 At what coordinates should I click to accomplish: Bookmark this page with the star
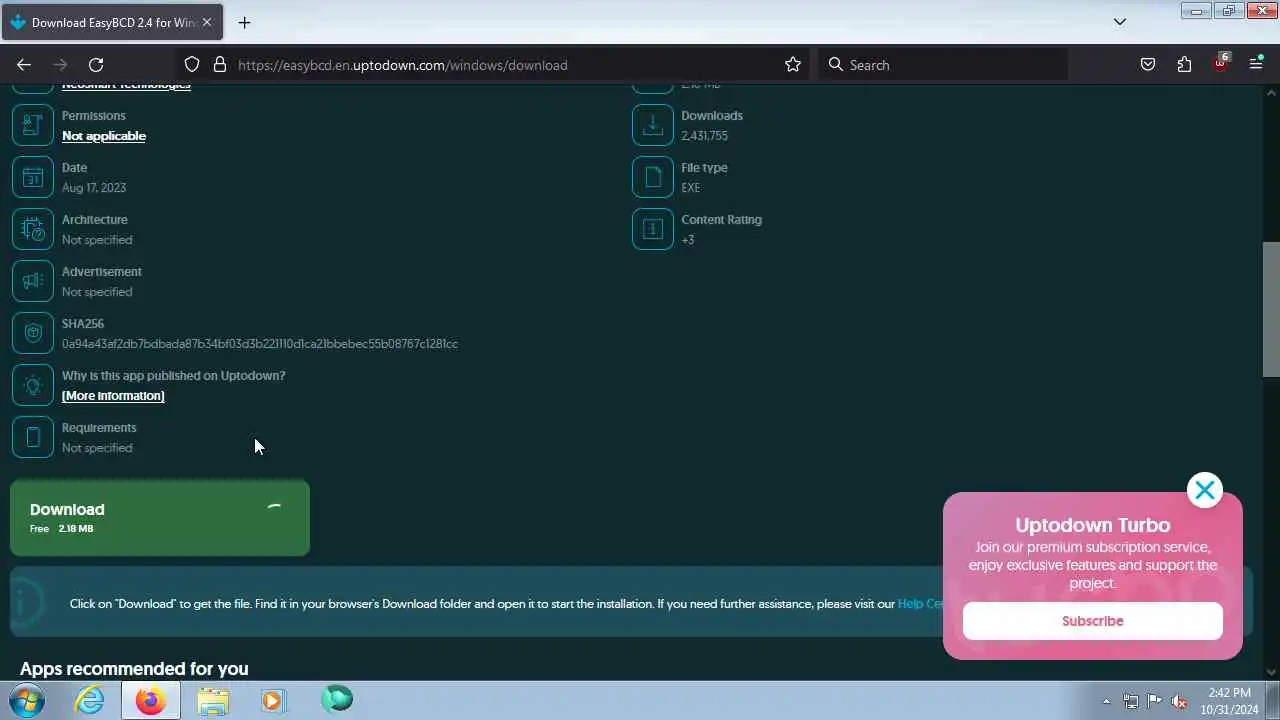793,65
